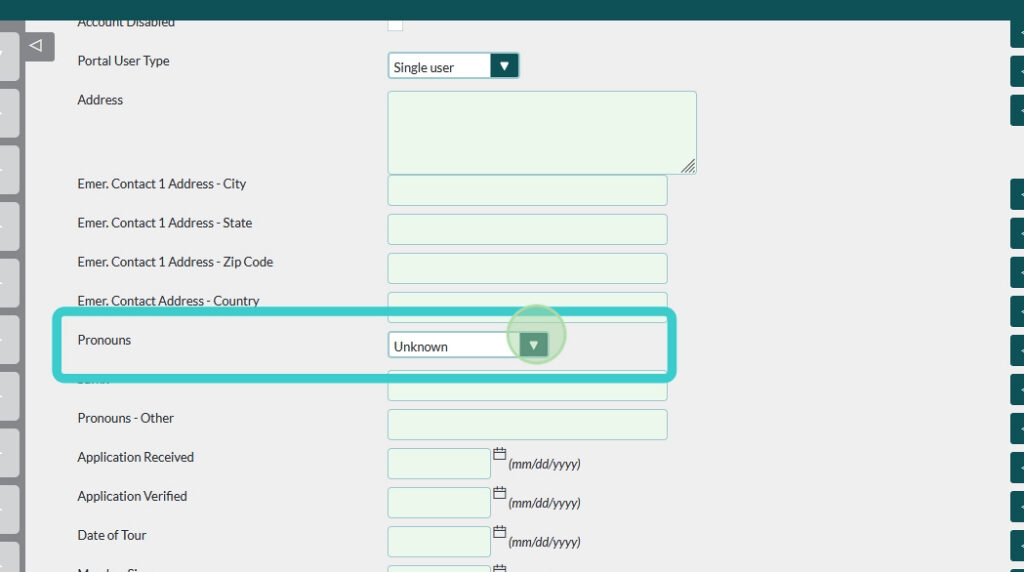Click the Pronouns - Other text field
This screenshot has width=1024, height=572.
[527, 424]
